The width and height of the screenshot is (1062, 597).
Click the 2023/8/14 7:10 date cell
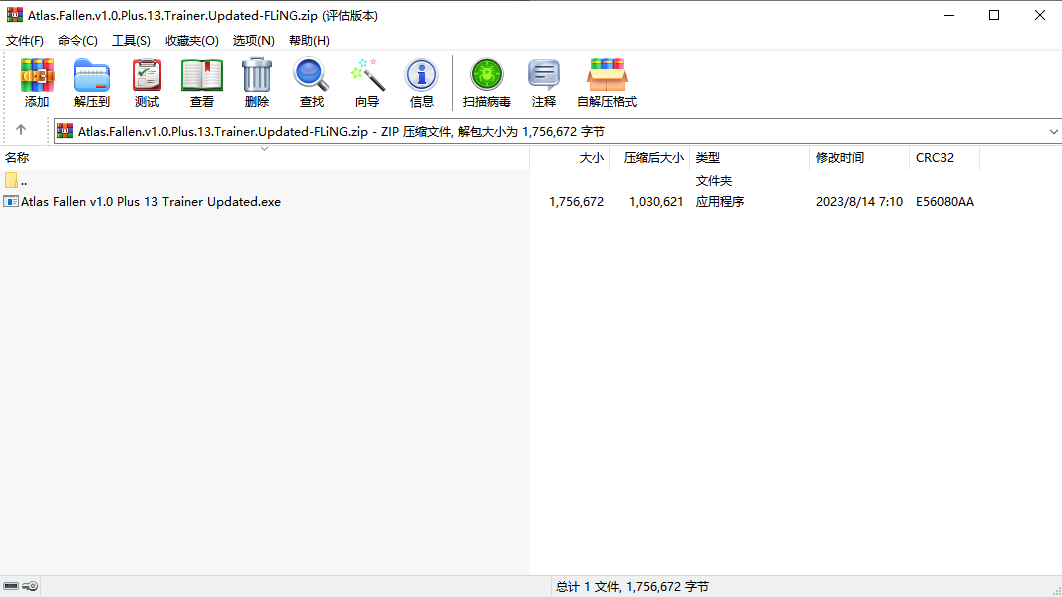click(x=859, y=201)
